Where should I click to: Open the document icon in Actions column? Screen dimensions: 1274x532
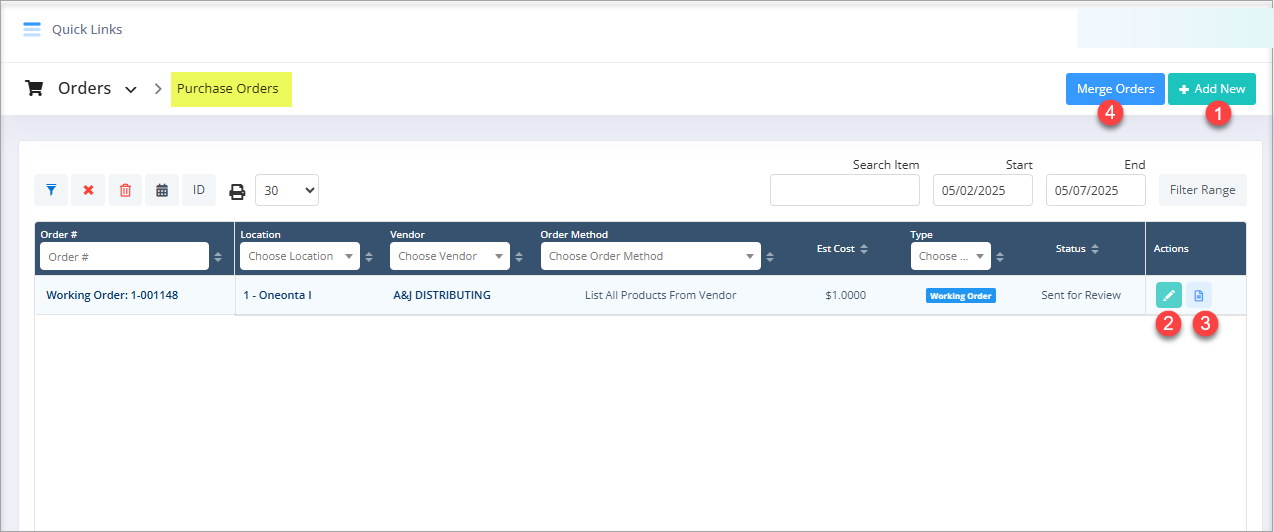pyautogui.click(x=1199, y=295)
